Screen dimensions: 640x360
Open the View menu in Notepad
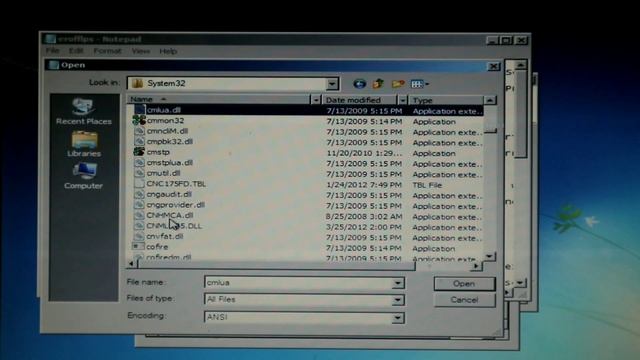(141, 51)
